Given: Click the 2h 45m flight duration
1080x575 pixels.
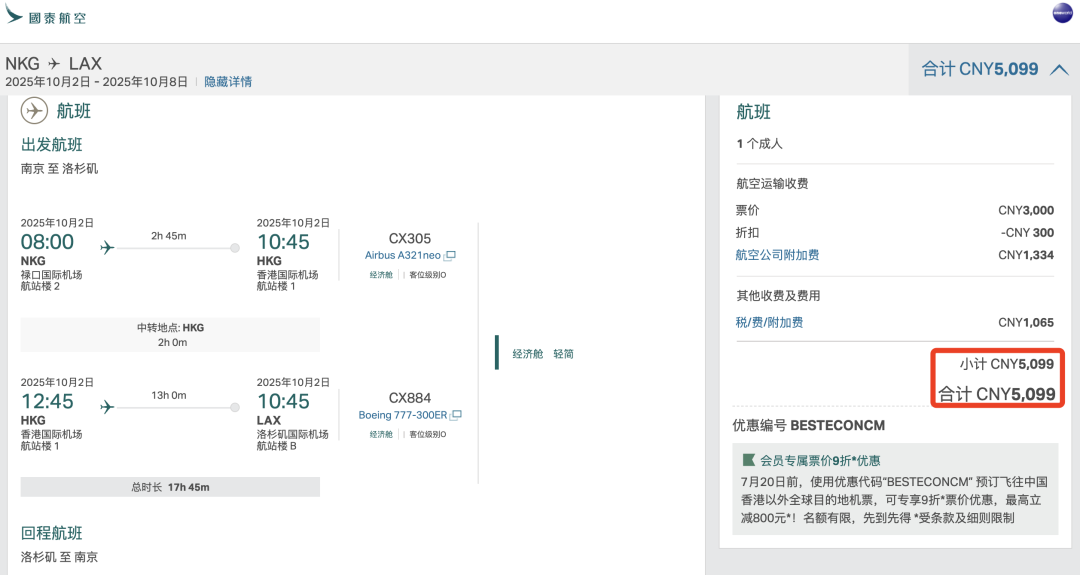Looking at the screenshot, I should click(169, 236).
